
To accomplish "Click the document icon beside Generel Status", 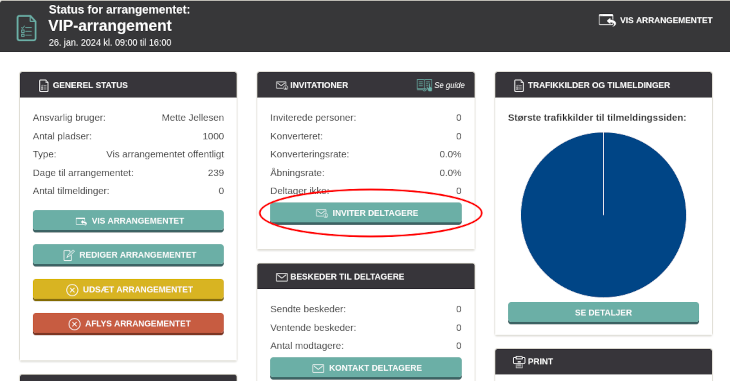I will [43, 85].
